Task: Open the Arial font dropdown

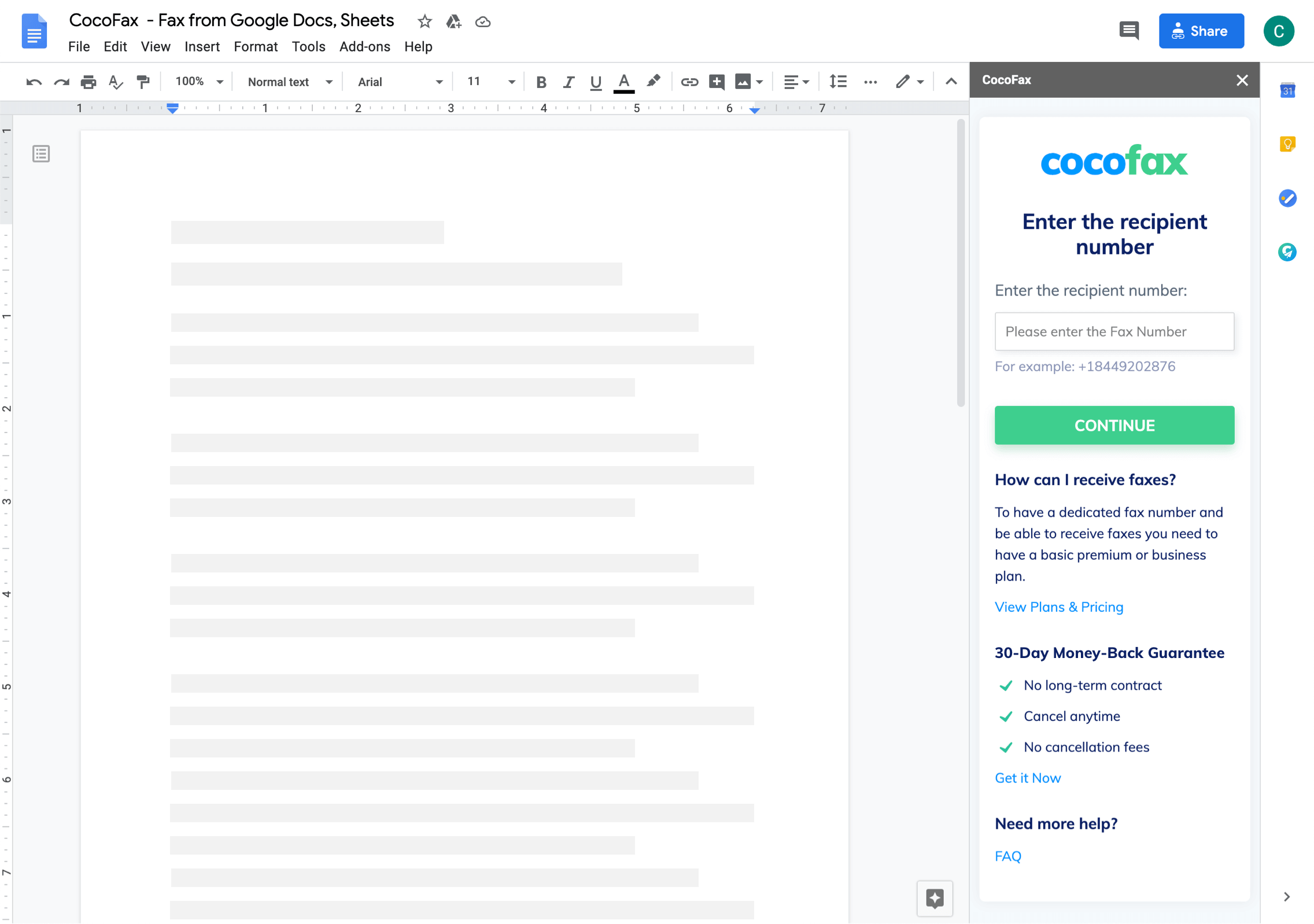Action: 398,82
